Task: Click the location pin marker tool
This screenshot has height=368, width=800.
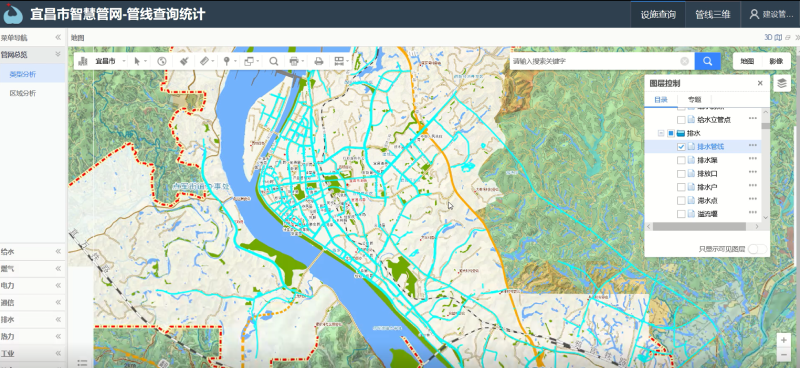Action: [x=227, y=61]
